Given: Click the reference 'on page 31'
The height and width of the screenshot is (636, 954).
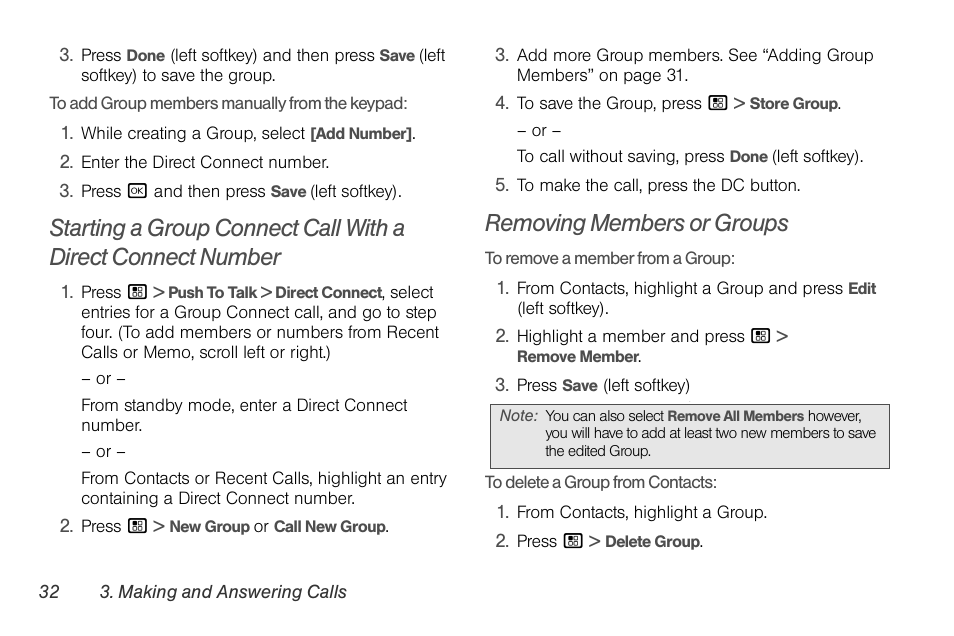Looking at the screenshot, I should click(x=642, y=75).
